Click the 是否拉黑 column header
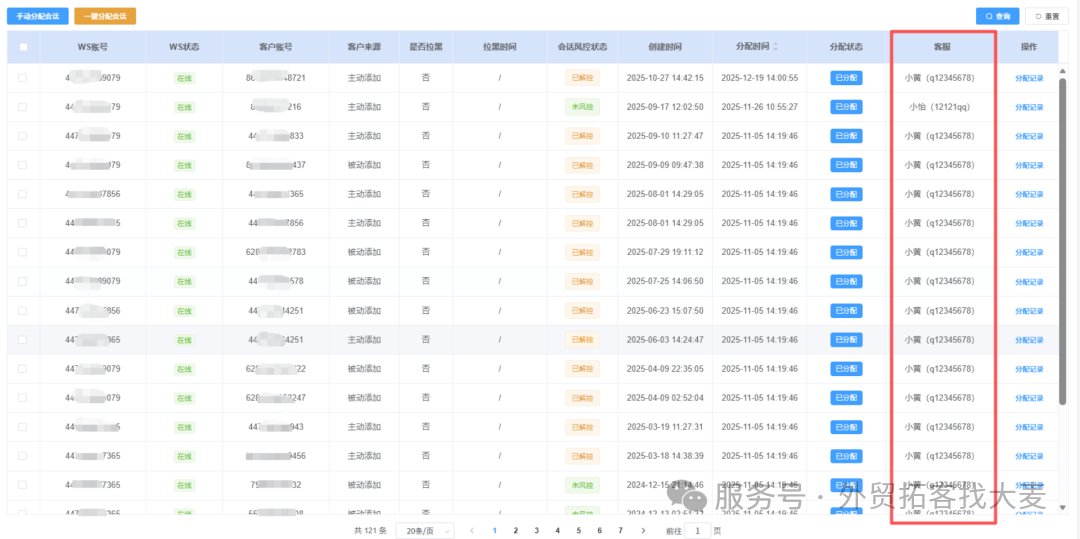The width and height of the screenshot is (1080, 539). click(426, 47)
